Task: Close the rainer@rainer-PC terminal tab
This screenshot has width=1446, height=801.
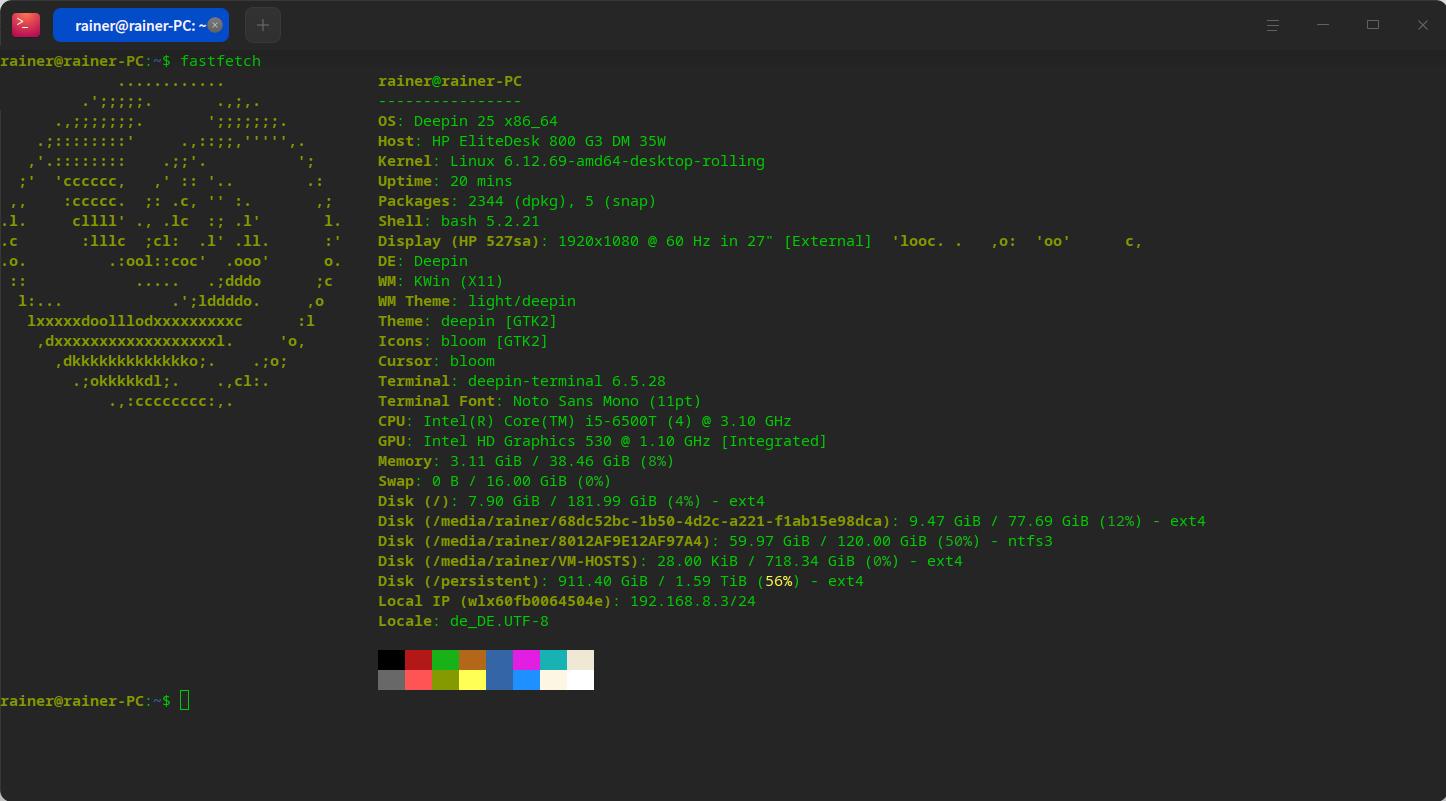Action: pyautogui.click(x=215, y=25)
